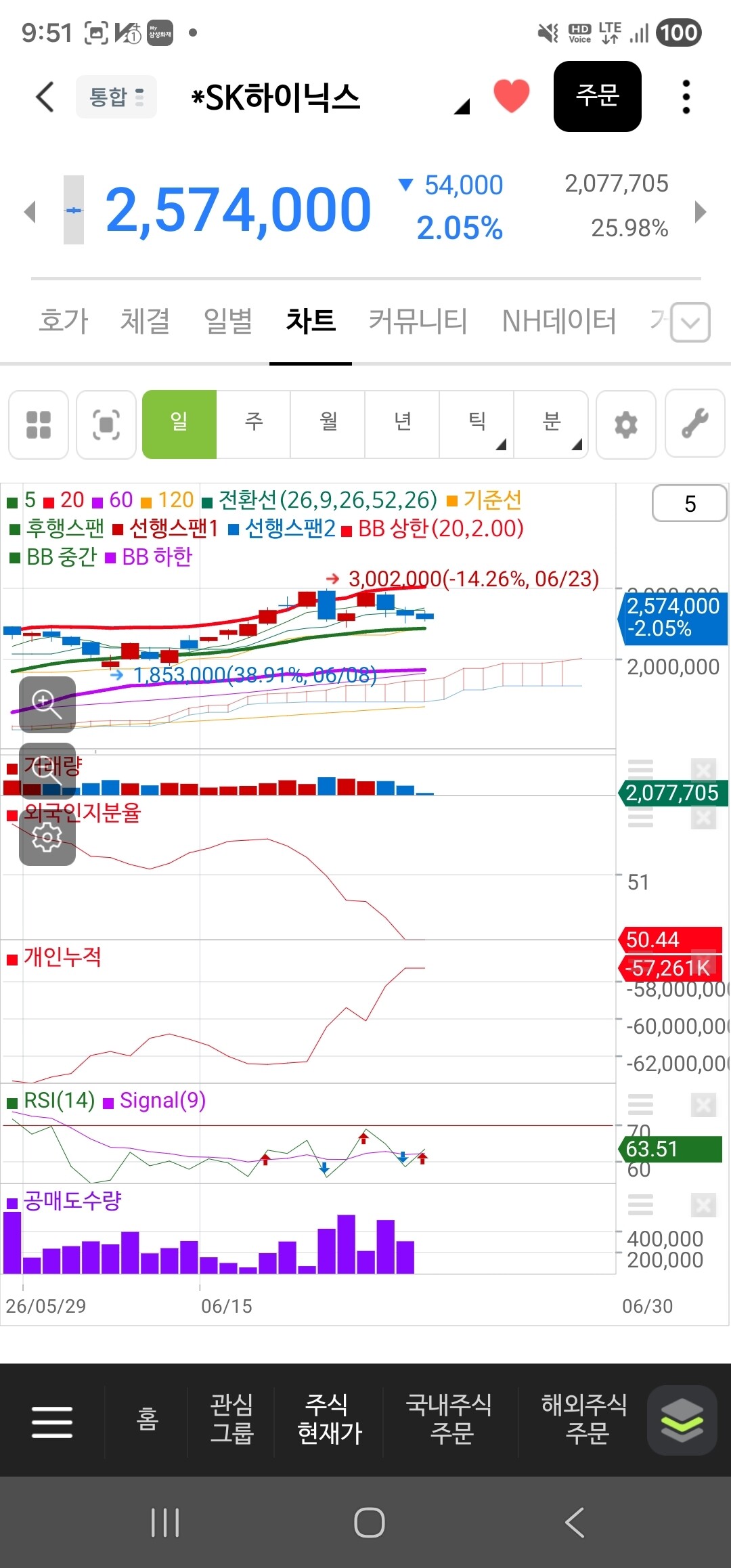Close the 거래량 panel with X
Image resolution: width=731 pixels, height=1568 pixels.
pyautogui.click(x=703, y=770)
